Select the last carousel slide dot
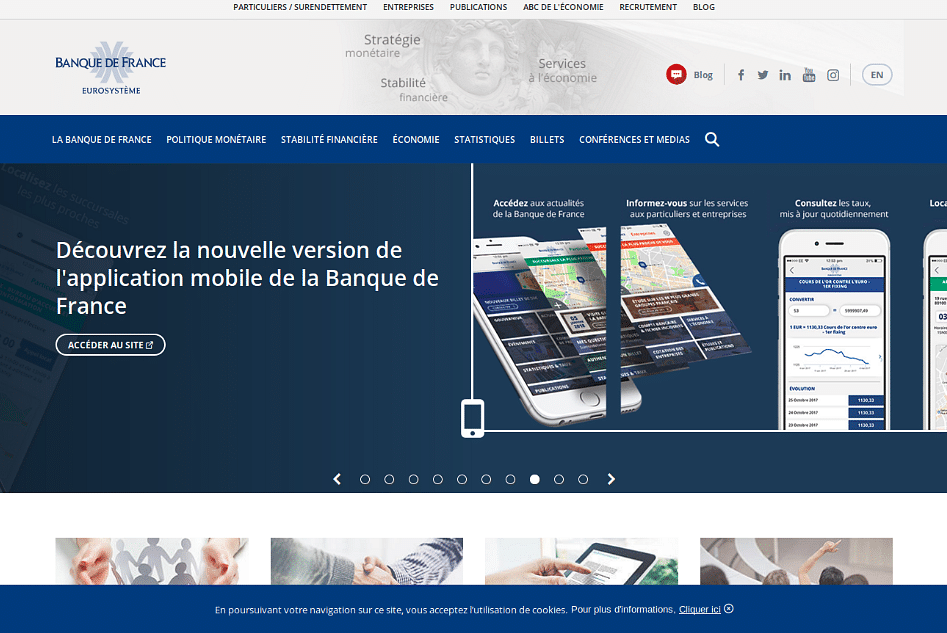Viewport: 947px width, 633px height. click(583, 479)
